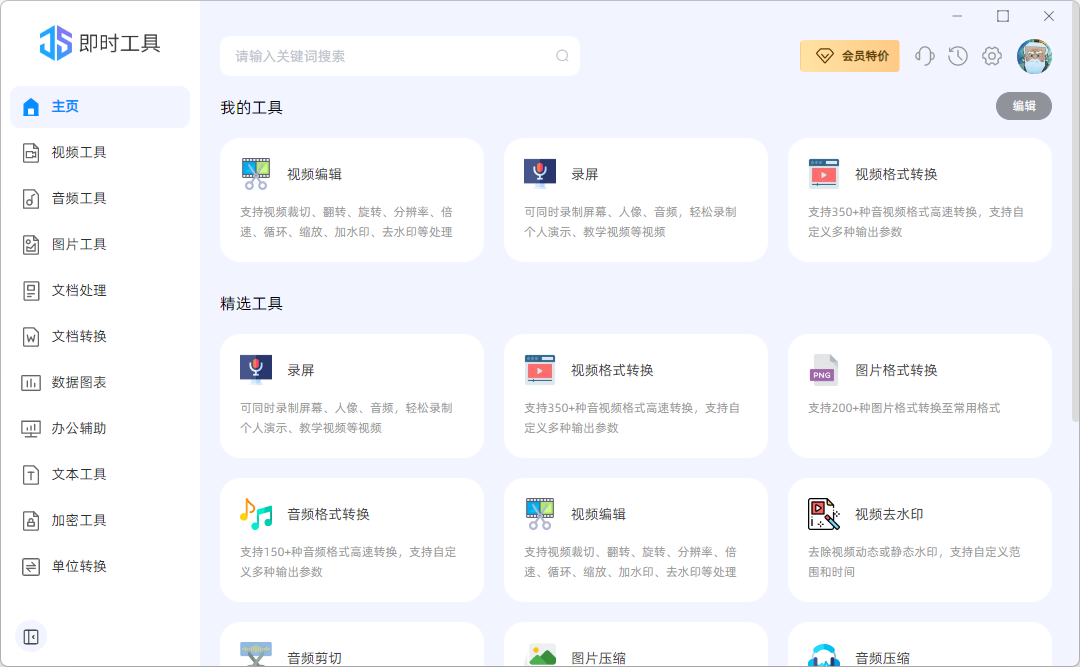Click the 录屏 icon in 精选工具
The image size is (1080, 667).
tap(256, 370)
